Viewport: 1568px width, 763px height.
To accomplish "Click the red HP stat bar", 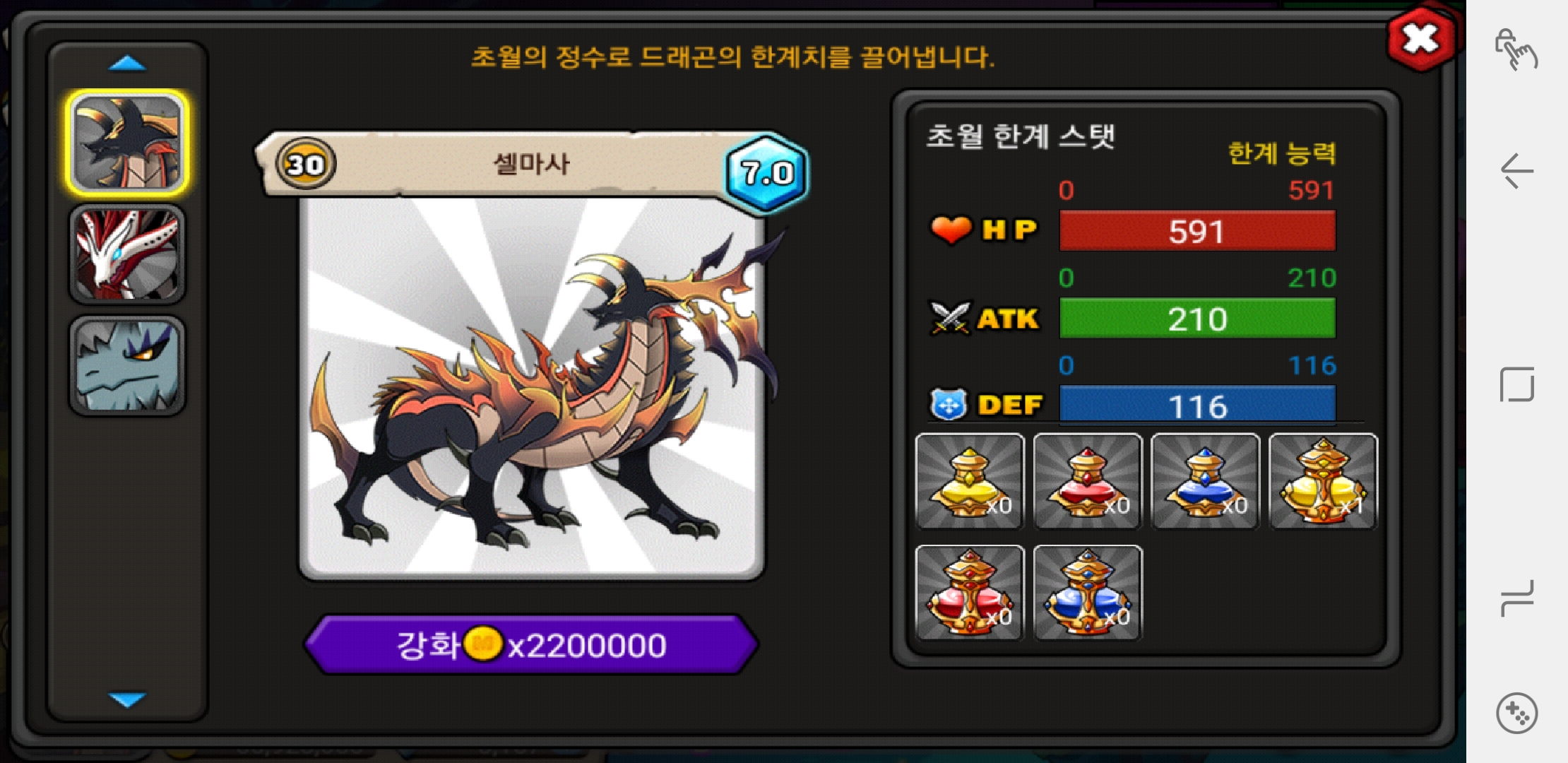I will click(x=1197, y=231).
